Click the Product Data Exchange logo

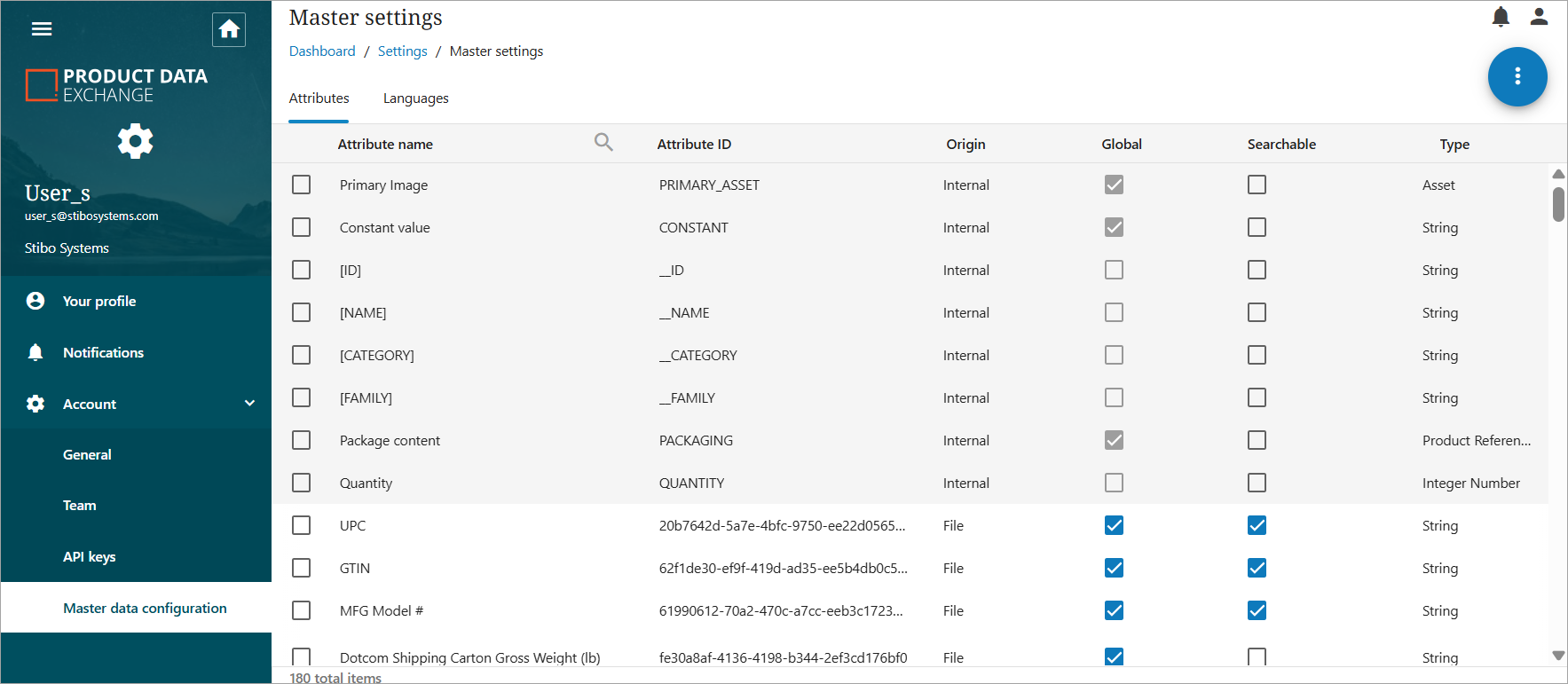click(116, 85)
